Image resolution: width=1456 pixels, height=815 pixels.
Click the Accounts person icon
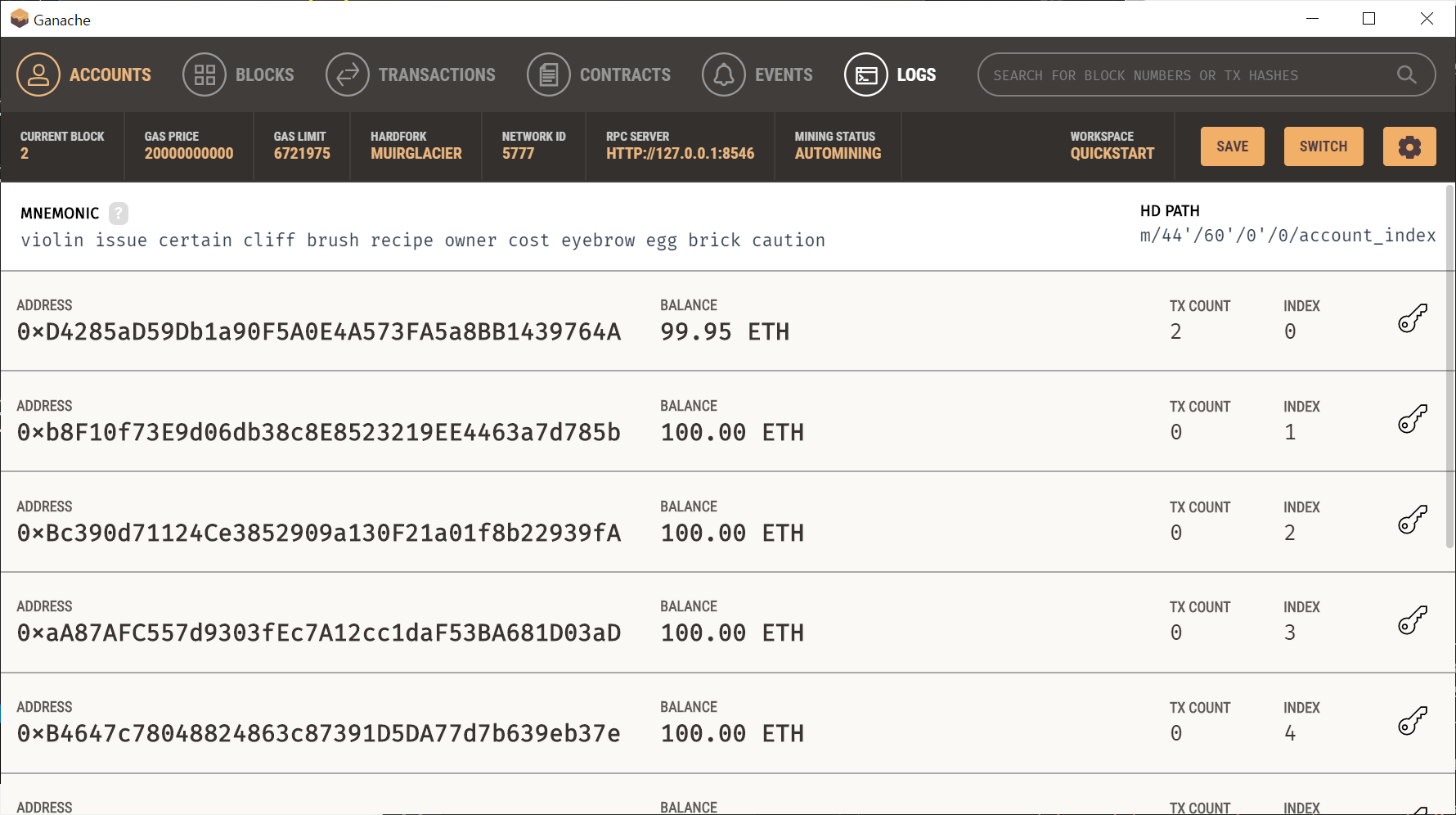(38, 74)
